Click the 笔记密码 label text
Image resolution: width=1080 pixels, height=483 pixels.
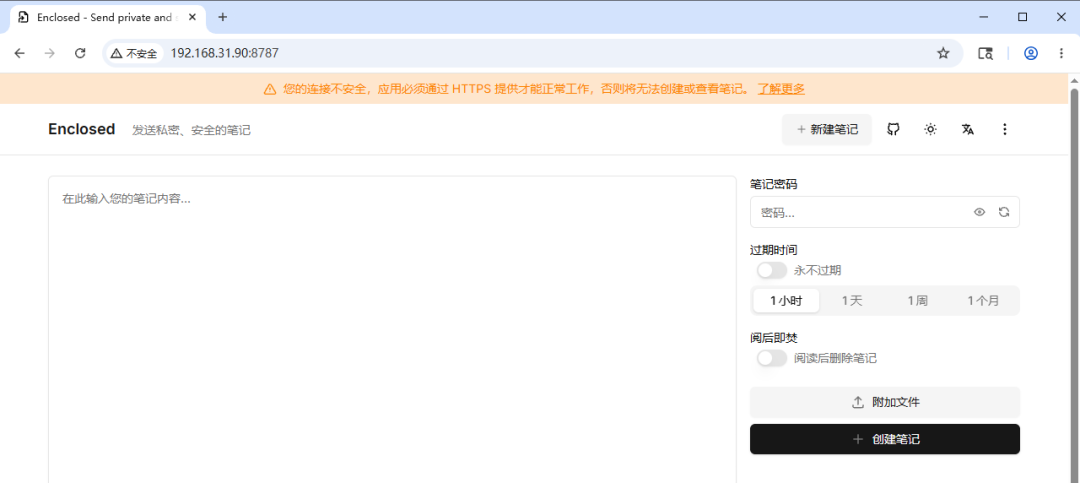tap(773, 184)
